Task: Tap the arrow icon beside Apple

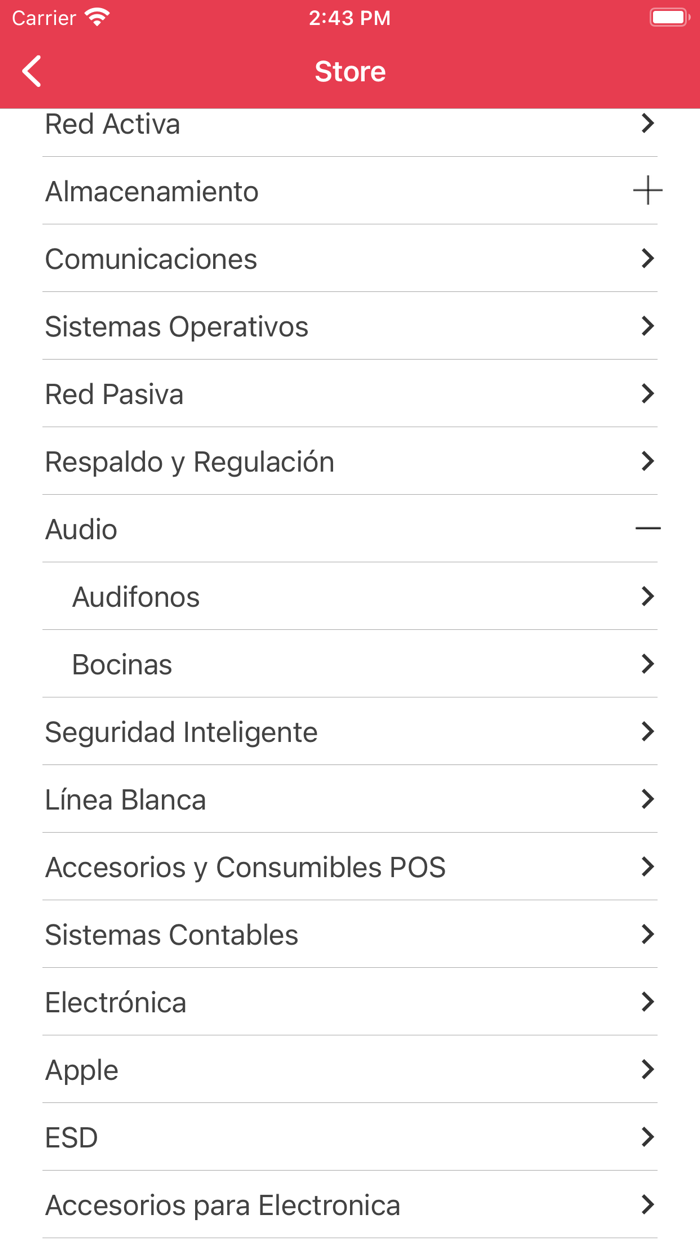Action: [647, 1069]
